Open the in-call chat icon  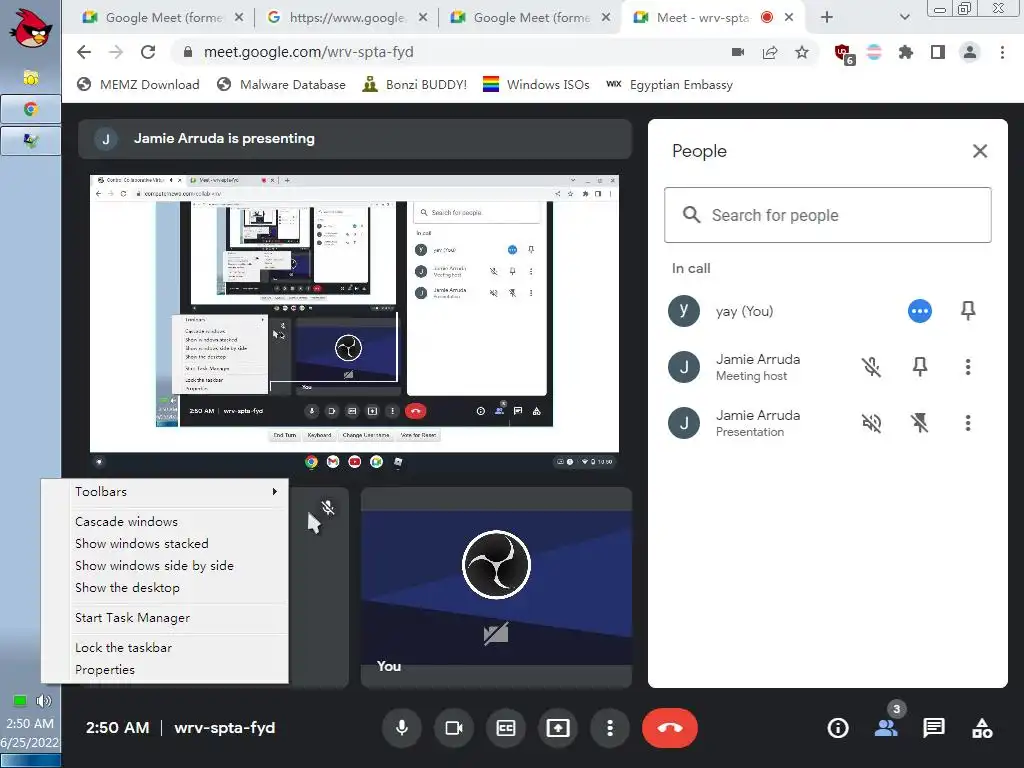(934, 728)
